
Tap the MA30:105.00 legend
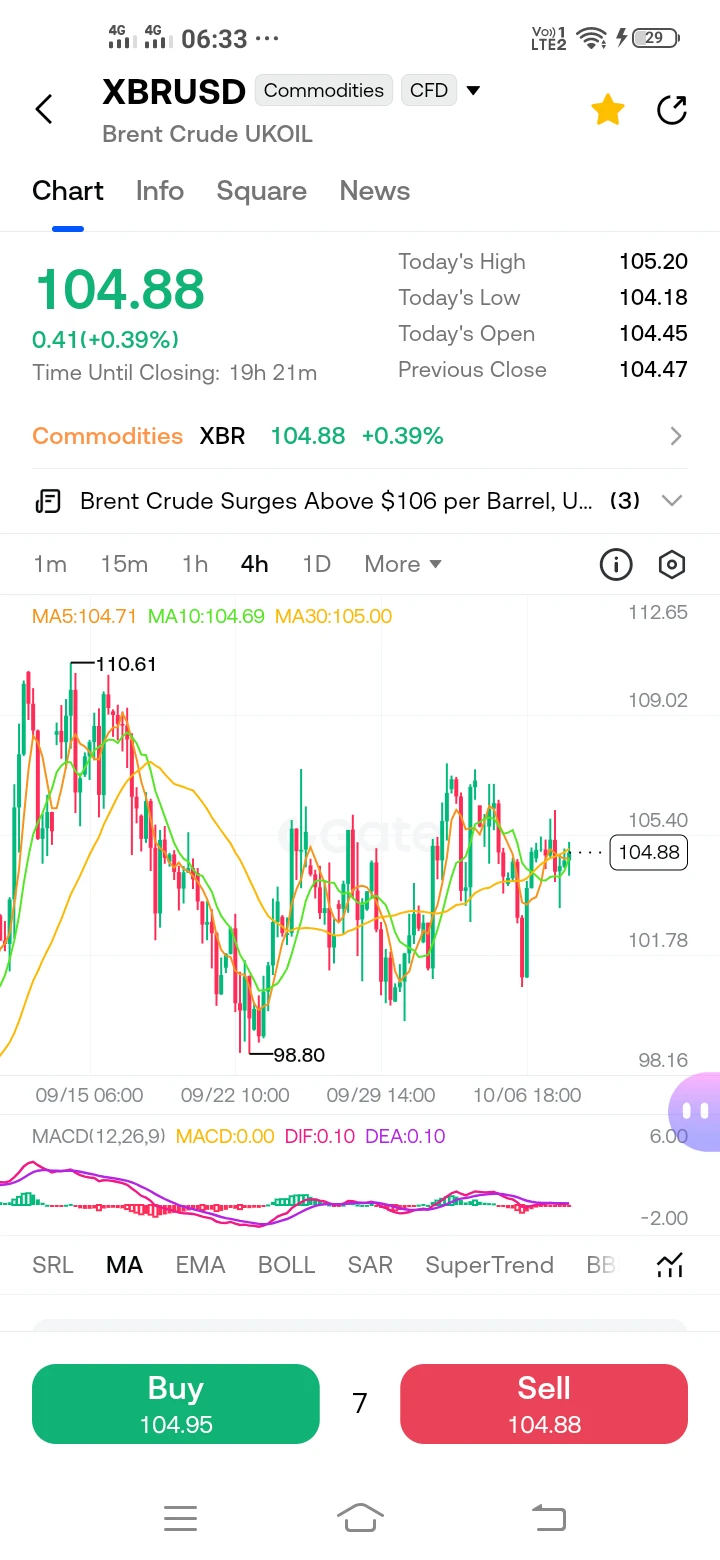[x=333, y=616]
